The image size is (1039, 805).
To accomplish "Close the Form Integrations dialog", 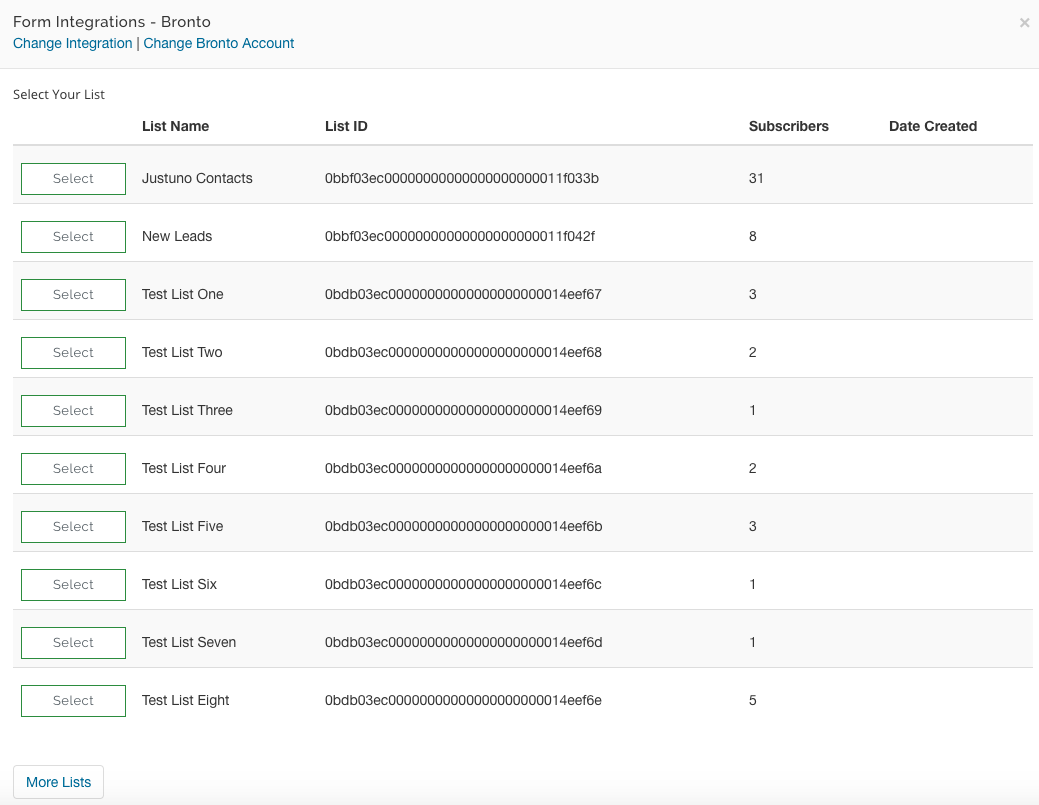I will (1024, 23).
